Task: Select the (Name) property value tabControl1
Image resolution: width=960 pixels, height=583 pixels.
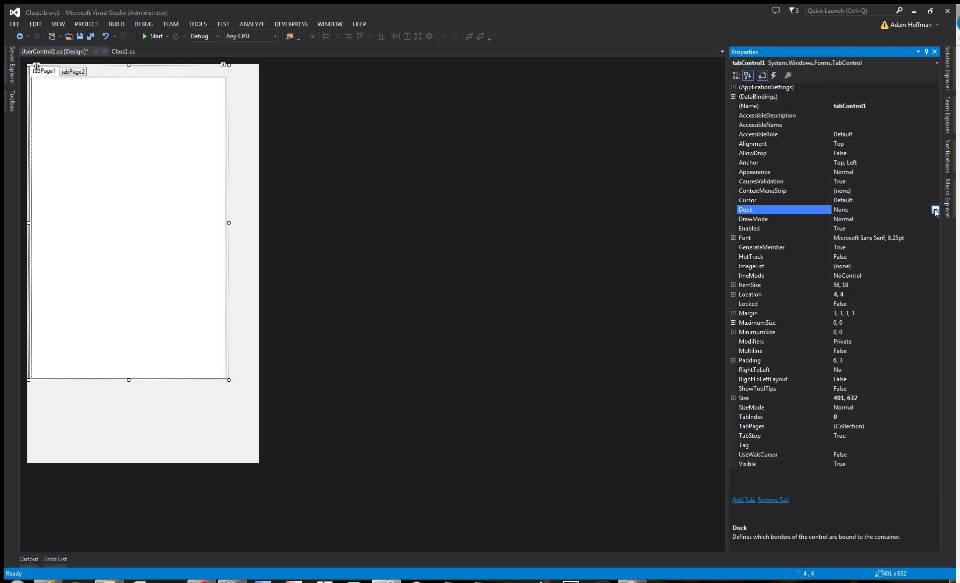Action: (849, 106)
